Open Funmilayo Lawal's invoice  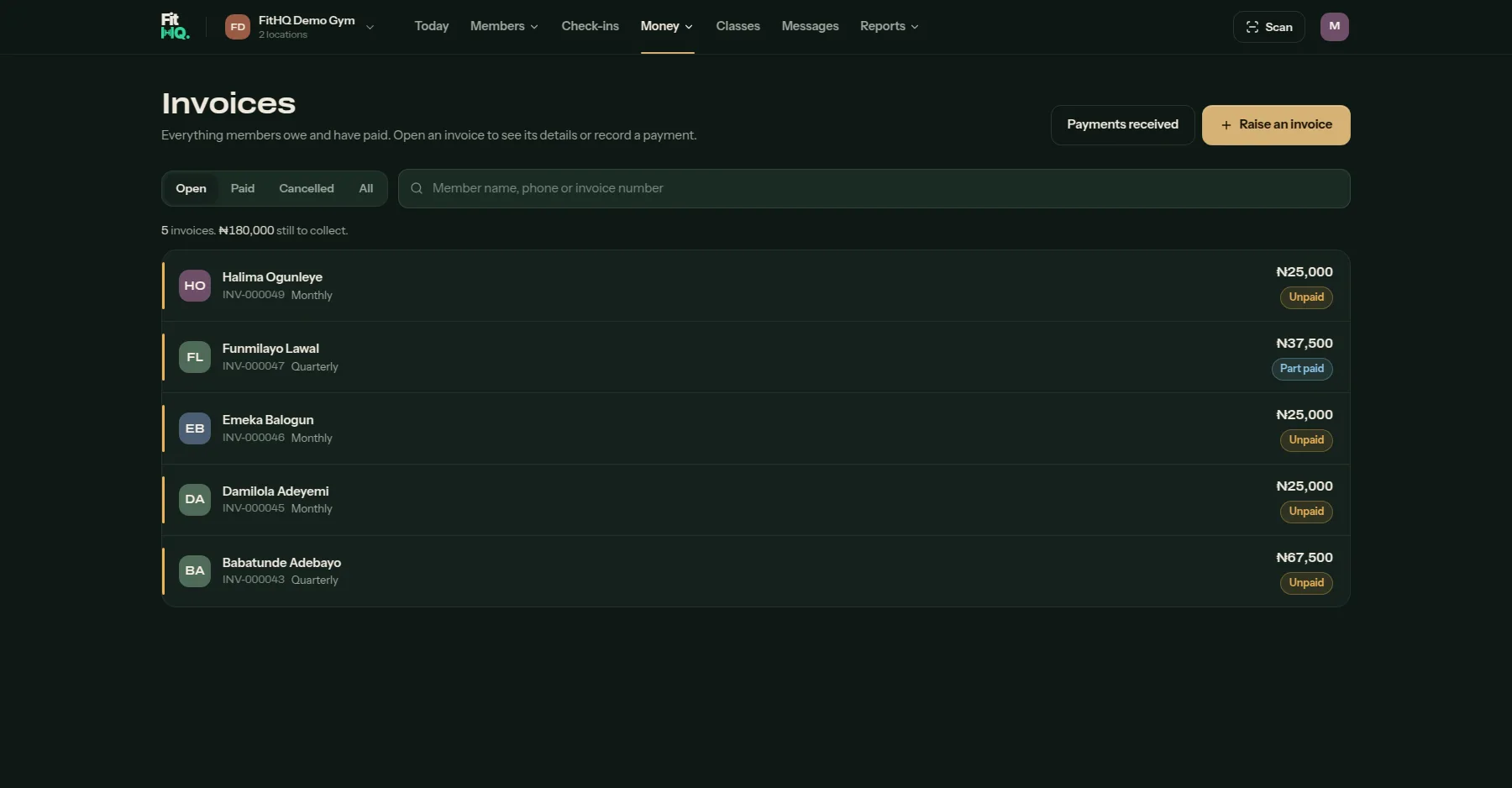tap(756, 357)
